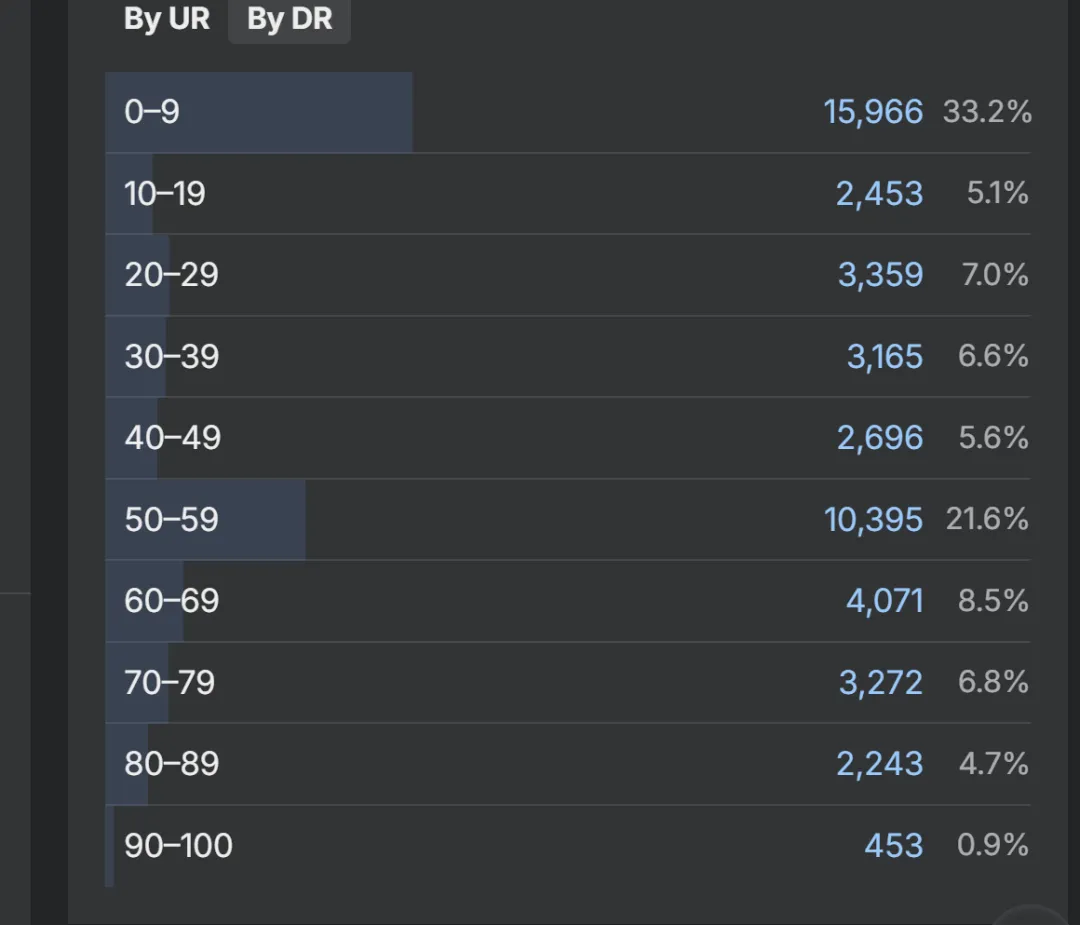Select the 60–69 range label

(171, 601)
